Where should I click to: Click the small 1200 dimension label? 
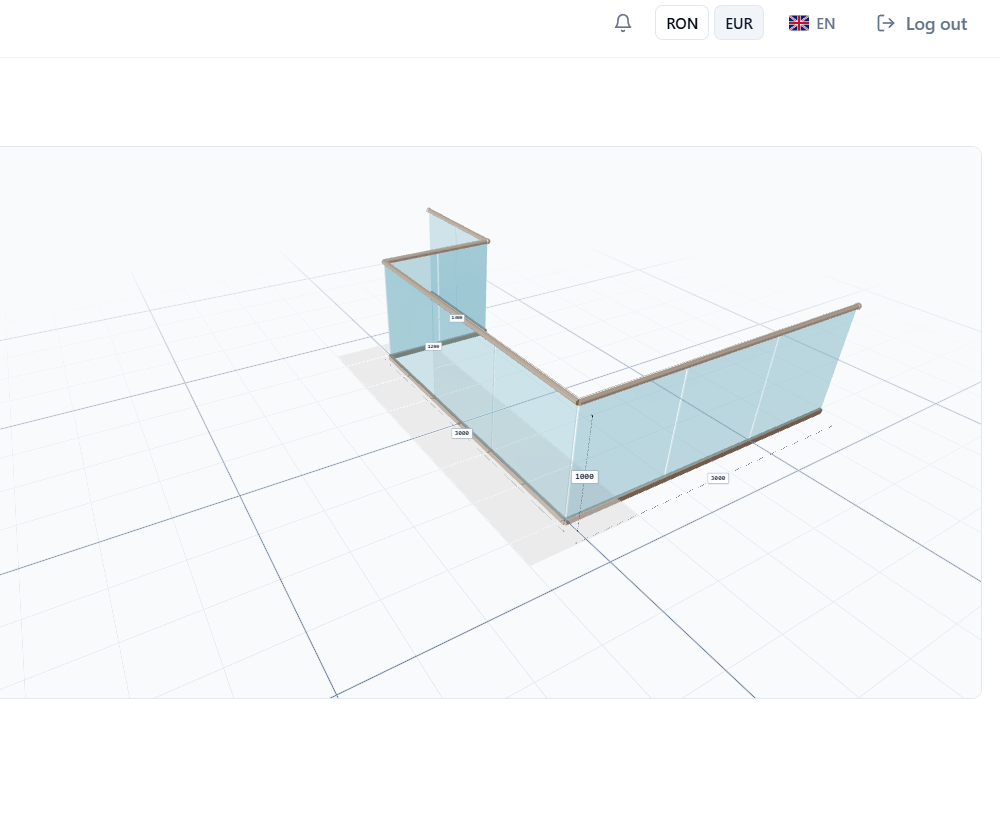pyautogui.click(x=433, y=346)
